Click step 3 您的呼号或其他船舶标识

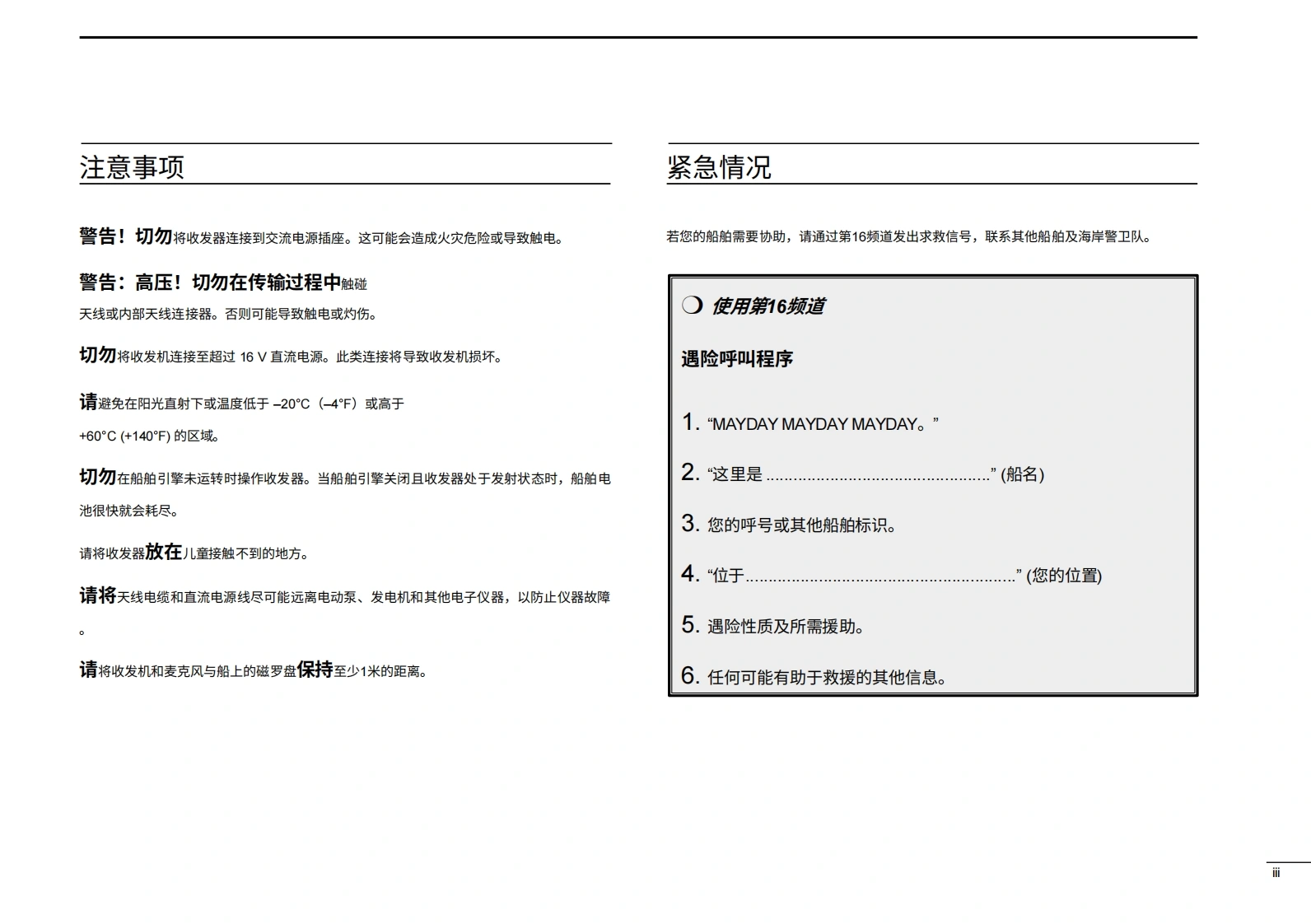point(800,525)
